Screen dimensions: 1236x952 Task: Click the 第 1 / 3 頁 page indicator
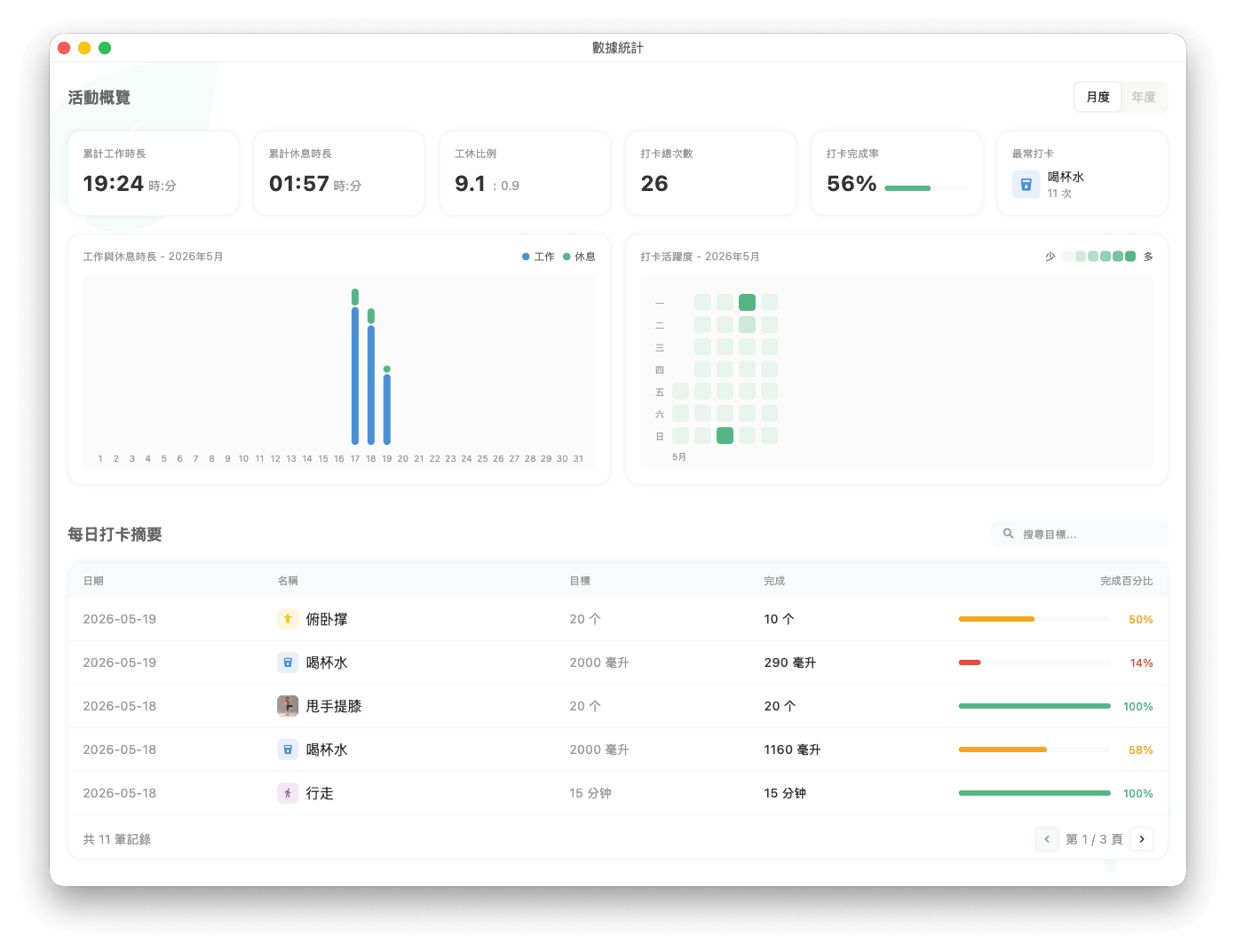[x=1094, y=839]
